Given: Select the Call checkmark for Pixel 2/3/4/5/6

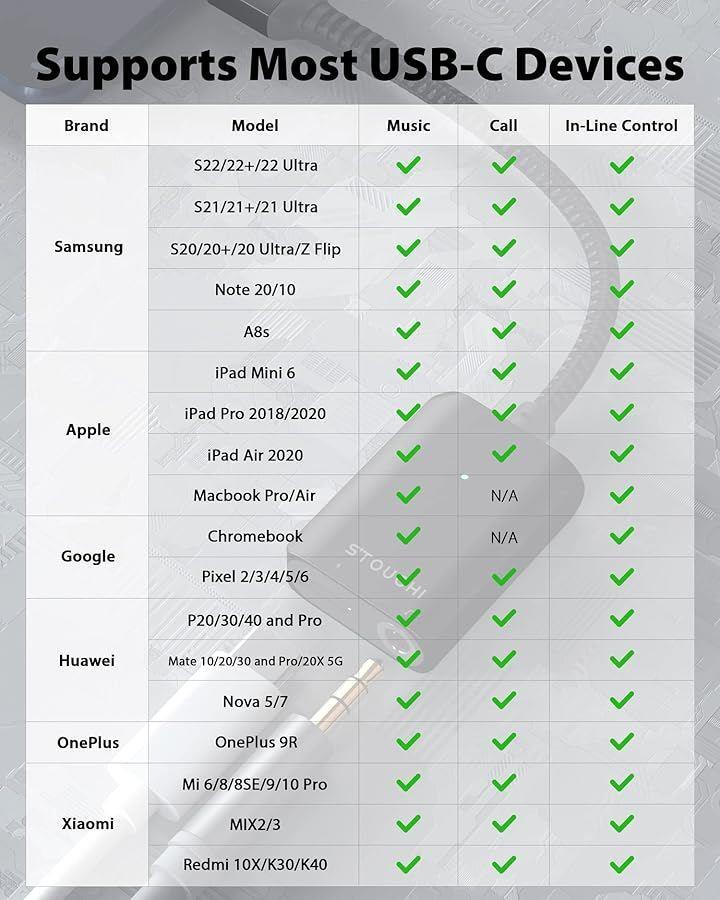Looking at the screenshot, I should [504, 577].
